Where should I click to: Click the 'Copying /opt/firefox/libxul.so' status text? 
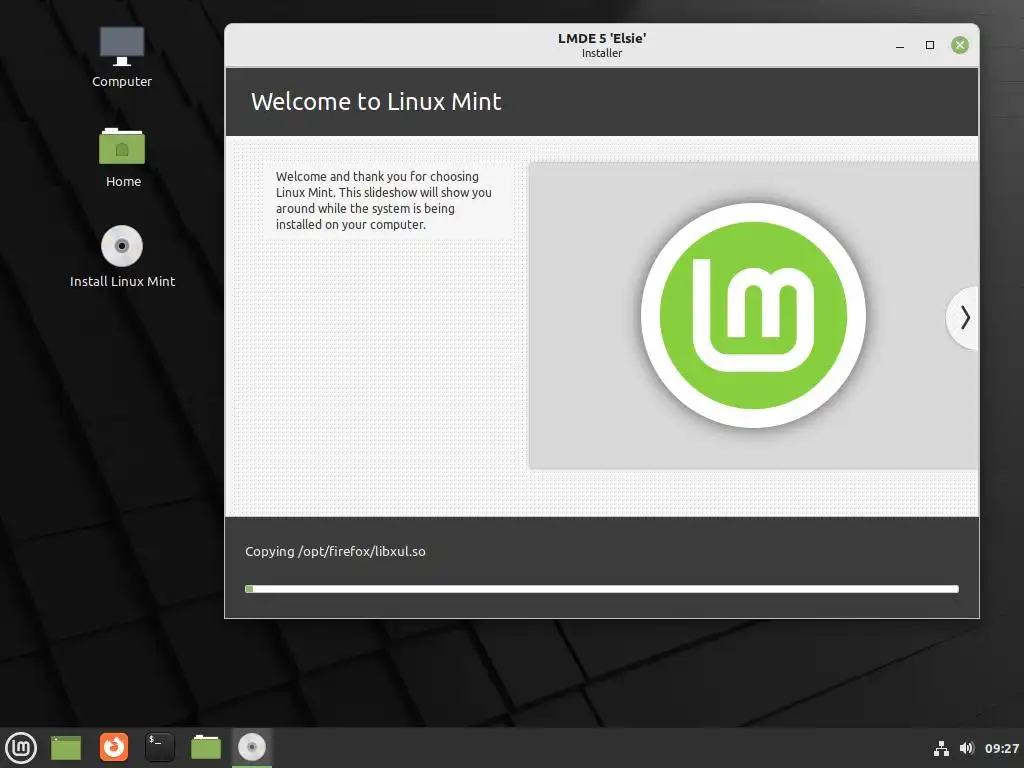[335, 551]
